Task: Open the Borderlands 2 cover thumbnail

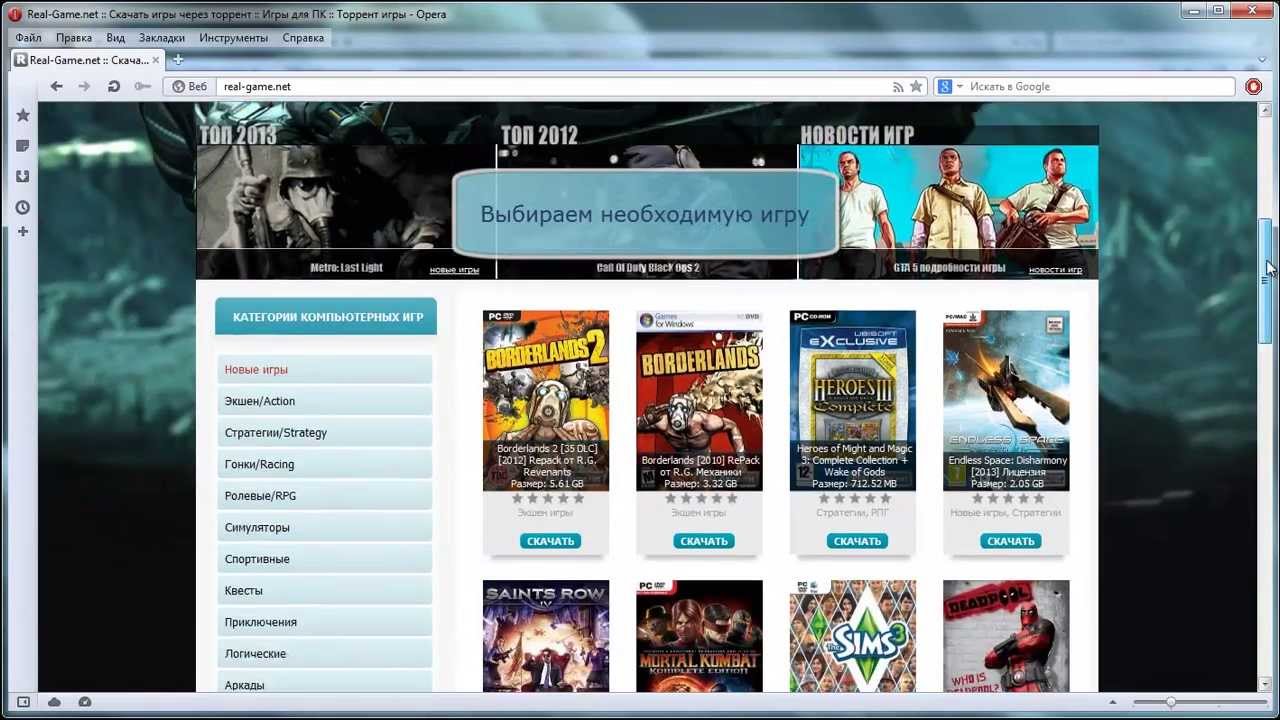Action: click(546, 400)
